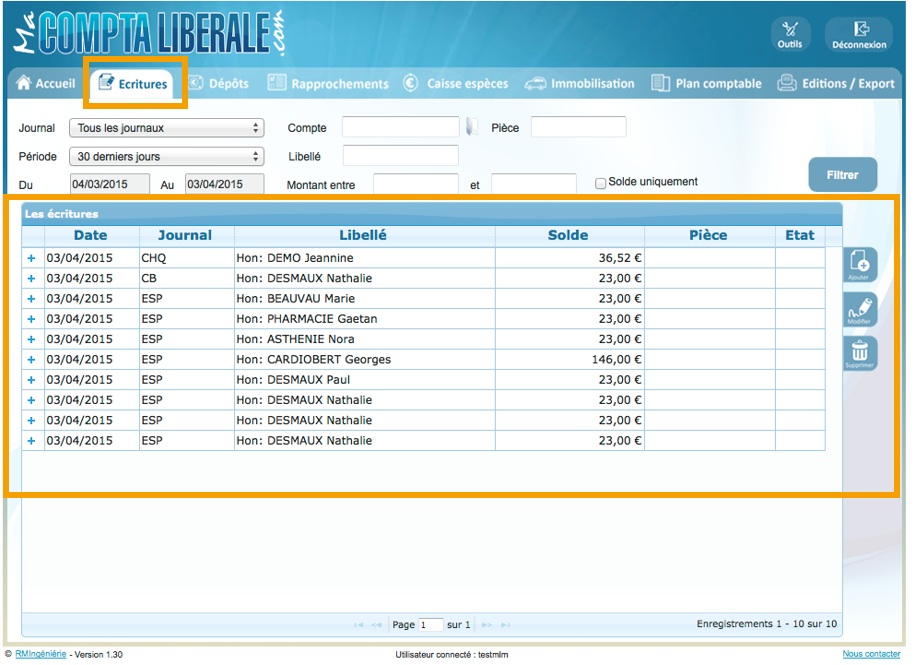Screen dimensions: 915x665
Task: Switch to the Rapprochements tab
Action: click(328, 84)
